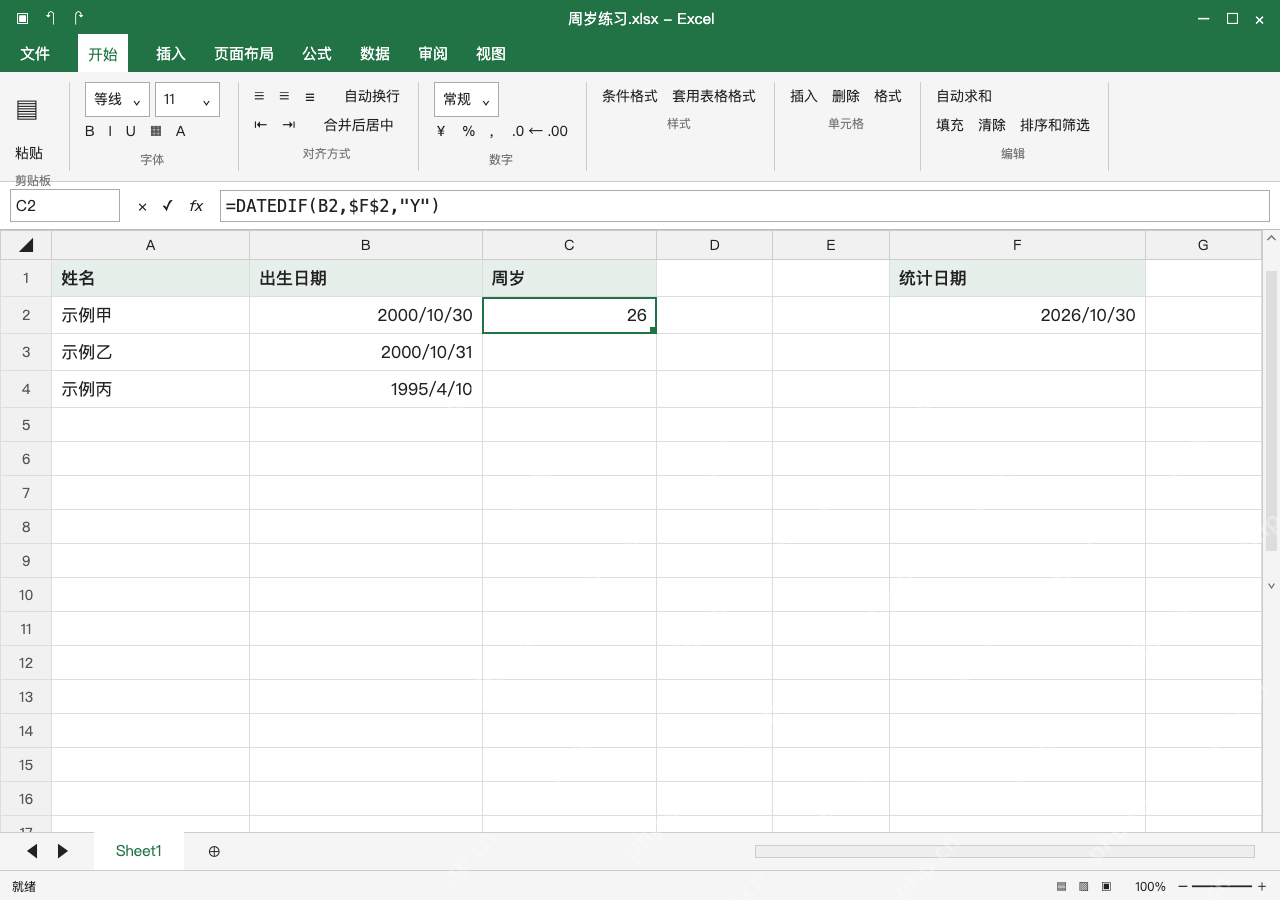
Task: Click the previous sheet arrow
Action: [32, 851]
